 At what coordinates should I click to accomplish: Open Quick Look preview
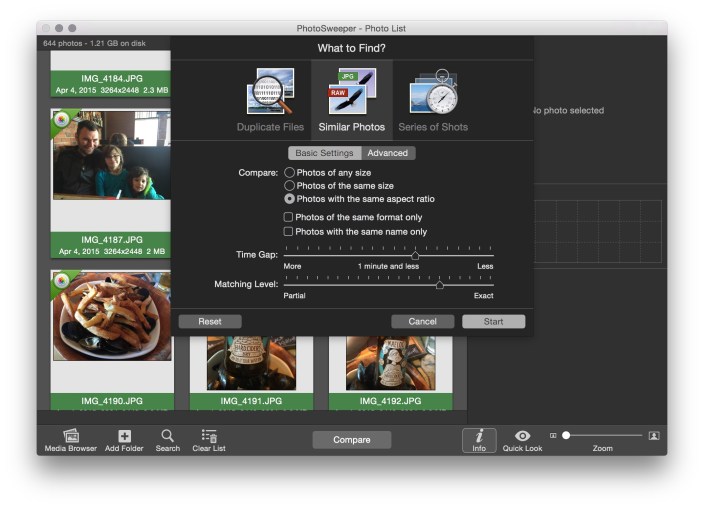(x=522, y=436)
